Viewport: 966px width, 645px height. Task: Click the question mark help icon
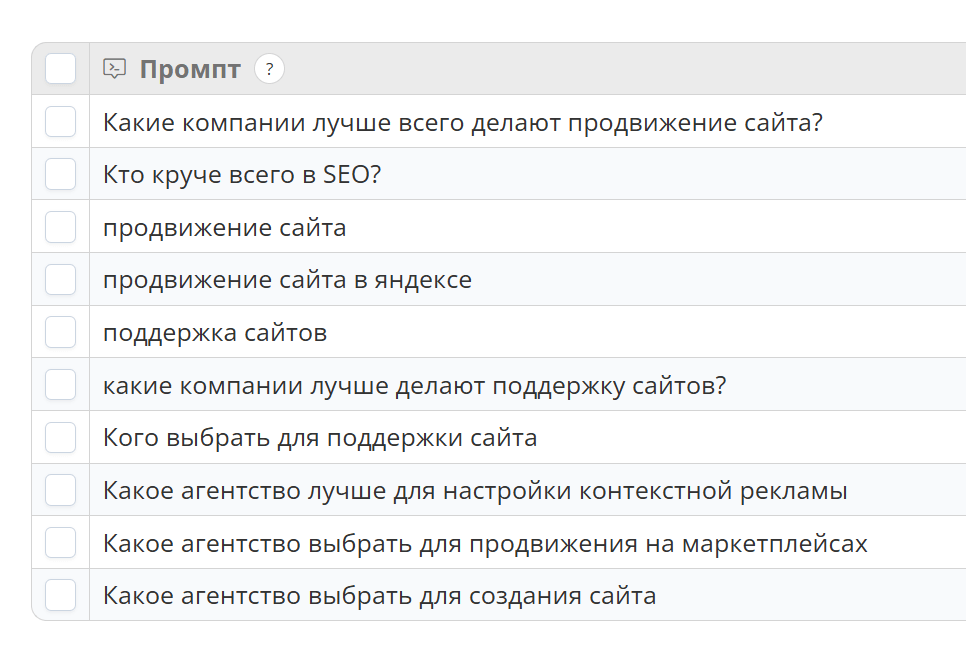269,69
